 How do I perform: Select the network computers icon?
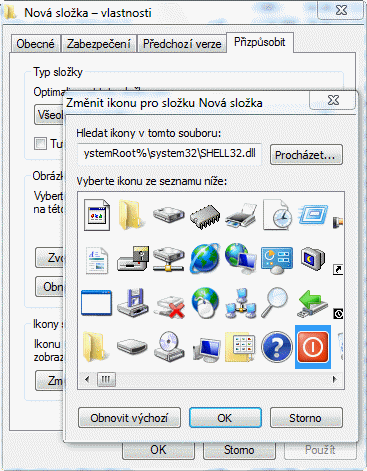(x=241, y=303)
